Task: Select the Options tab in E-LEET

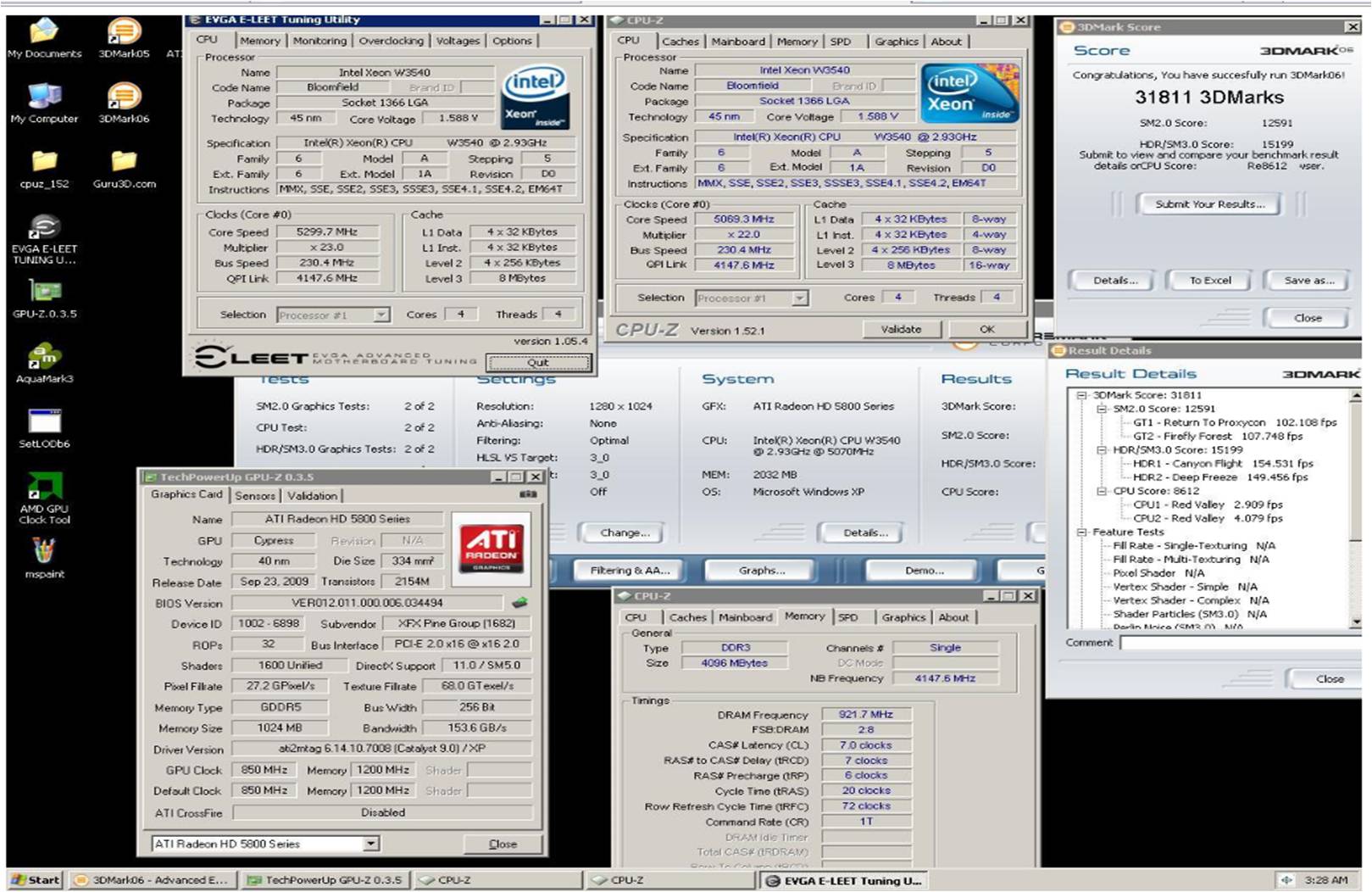Action: 512,41
